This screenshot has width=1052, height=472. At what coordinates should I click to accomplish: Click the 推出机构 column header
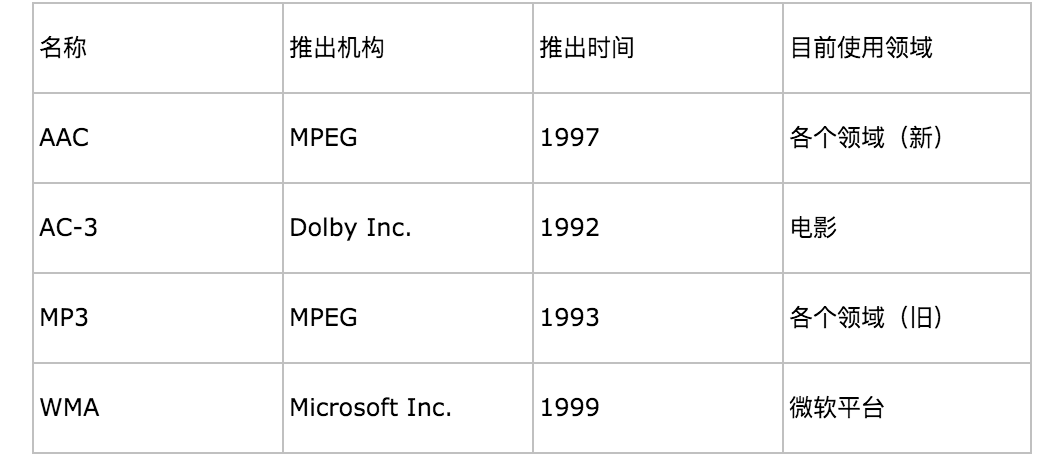337,48
